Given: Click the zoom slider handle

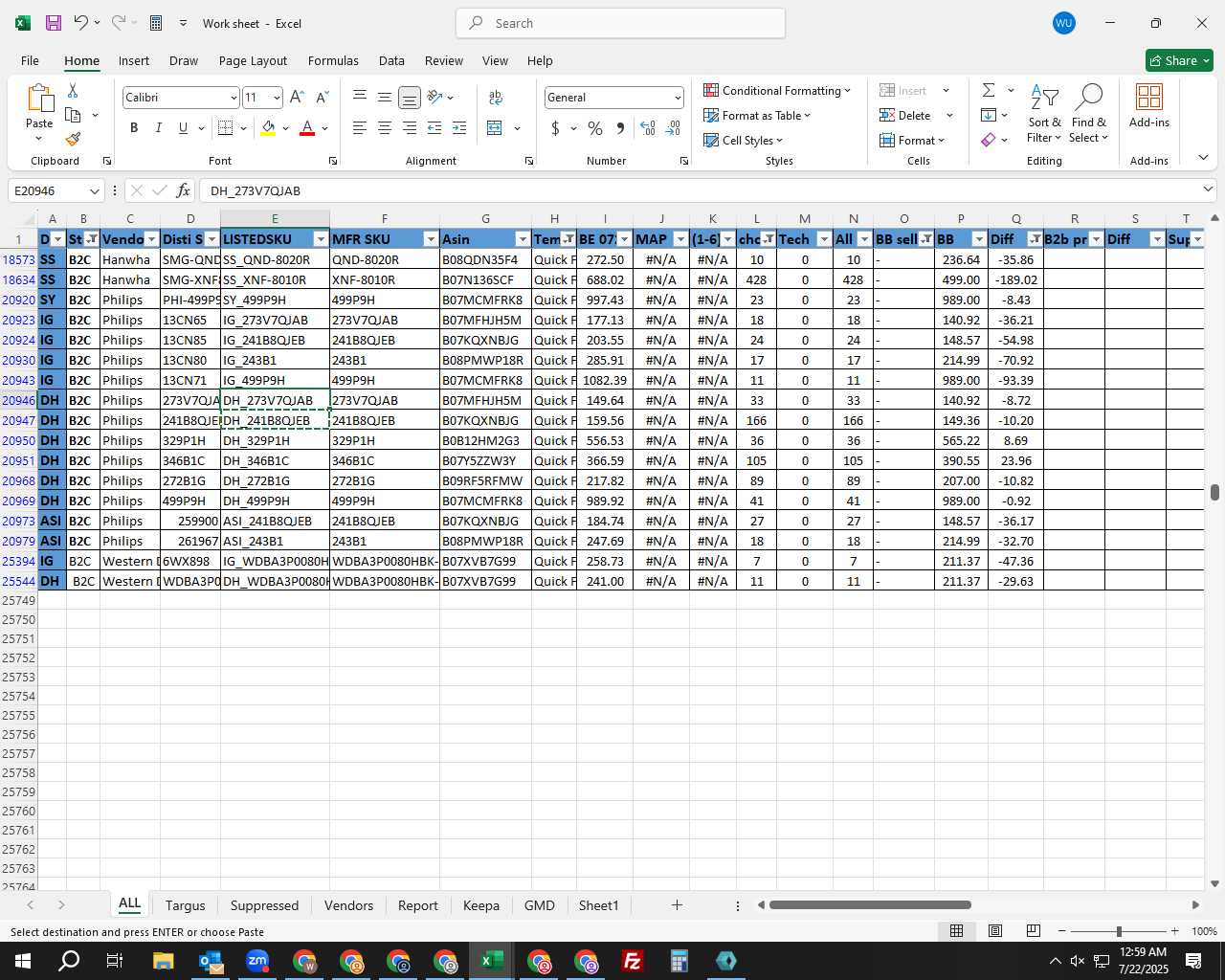Looking at the screenshot, I should (x=1118, y=931).
